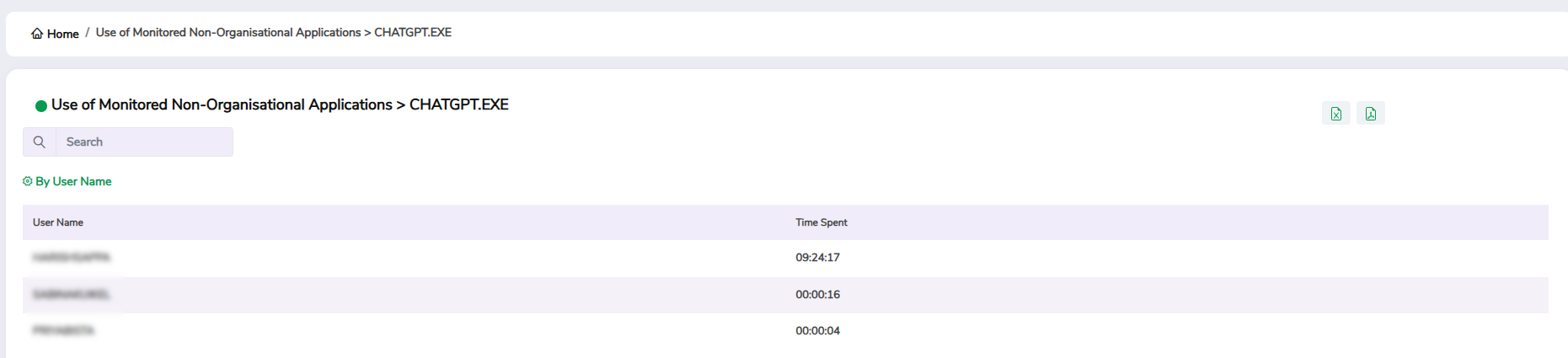Sort by the Time Spent column header

pos(821,222)
